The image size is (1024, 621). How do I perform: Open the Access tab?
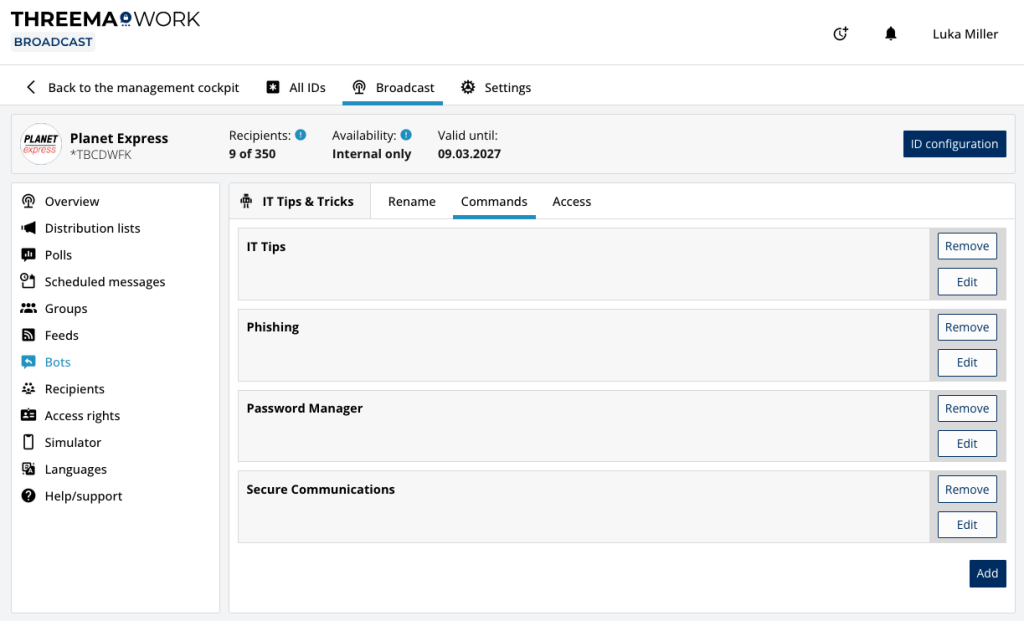pyautogui.click(x=571, y=200)
